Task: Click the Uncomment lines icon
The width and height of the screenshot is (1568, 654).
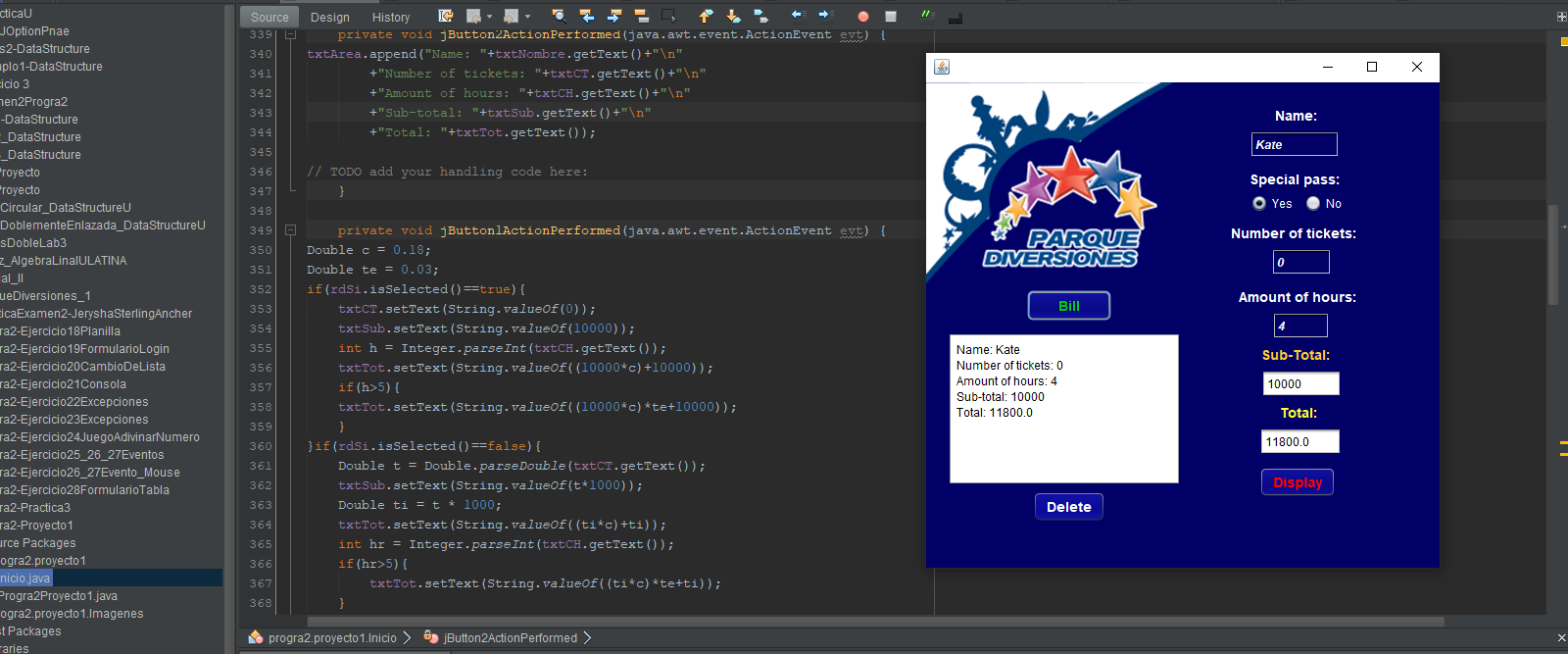Action: click(x=955, y=18)
